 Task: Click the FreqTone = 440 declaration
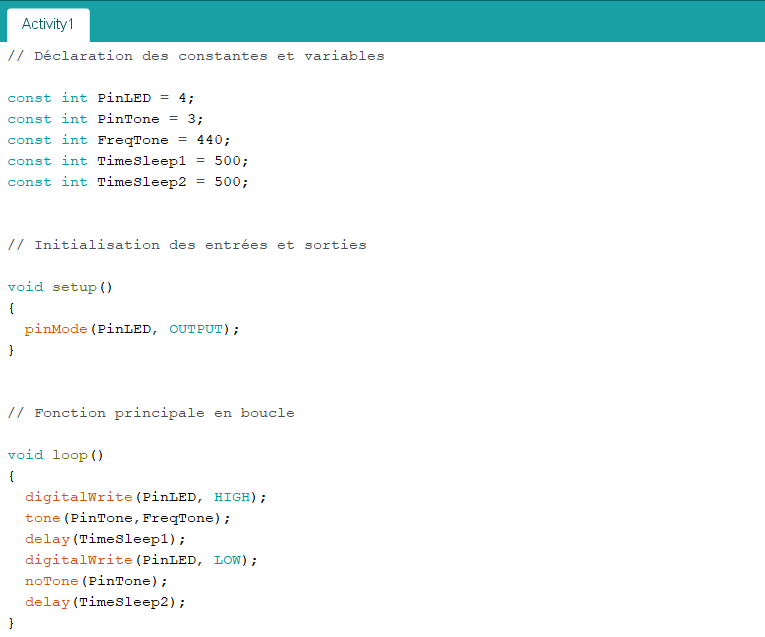pyautogui.click(x=118, y=140)
